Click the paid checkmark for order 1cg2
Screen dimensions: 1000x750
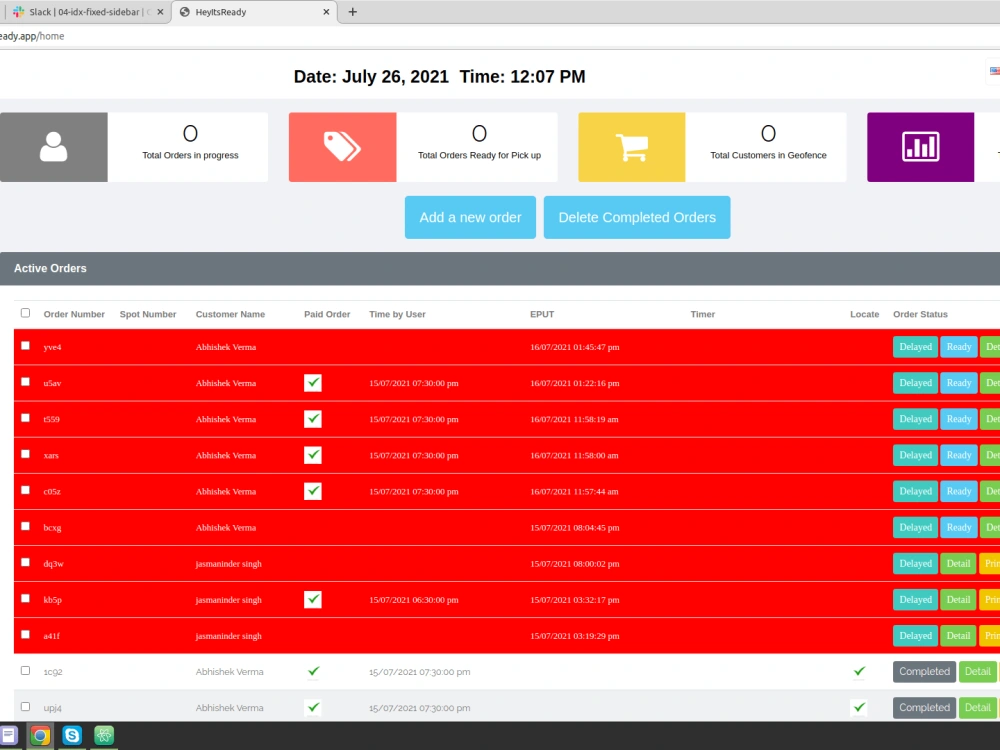pyautogui.click(x=313, y=672)
